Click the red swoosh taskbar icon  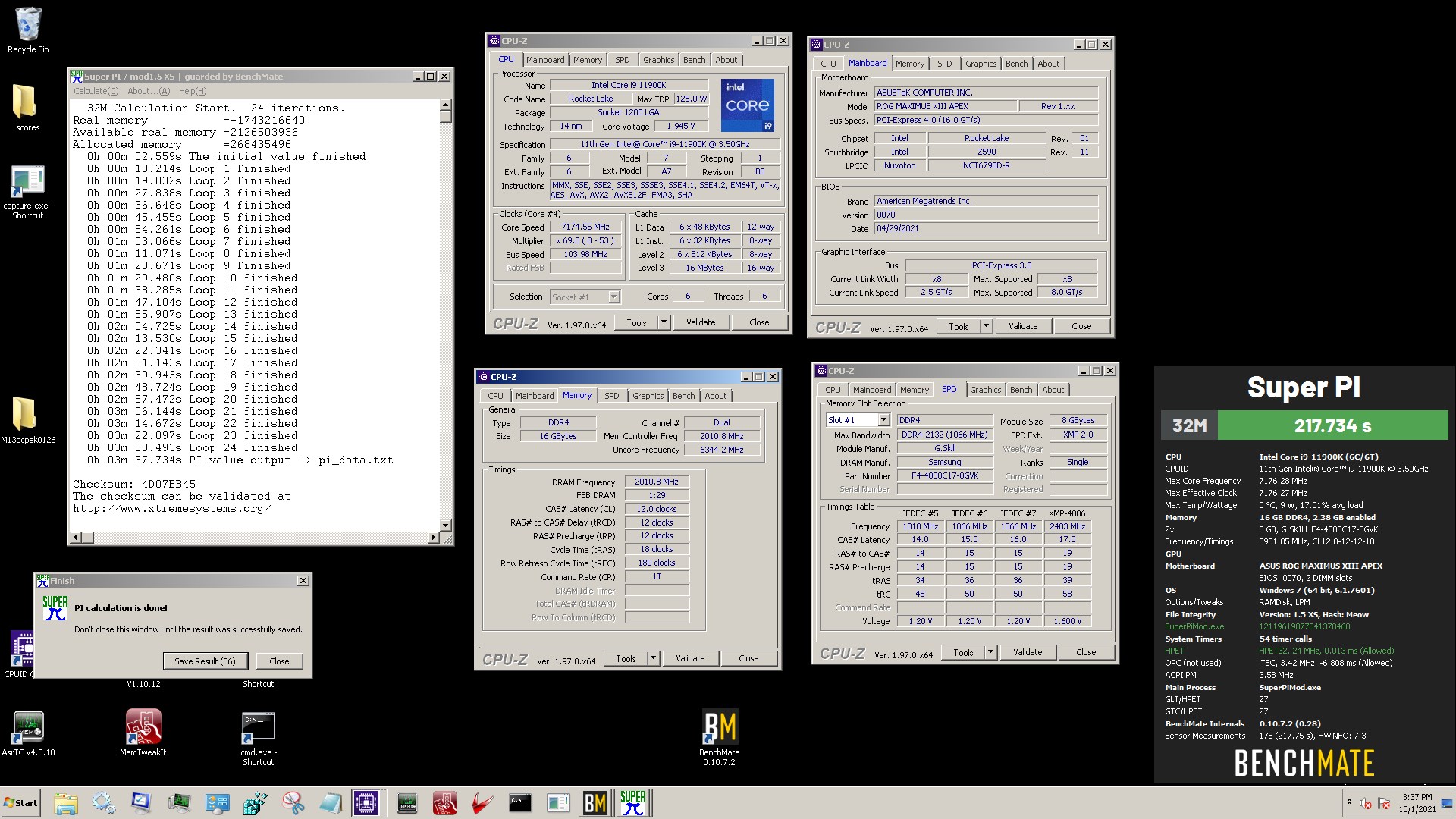[482, 803]
